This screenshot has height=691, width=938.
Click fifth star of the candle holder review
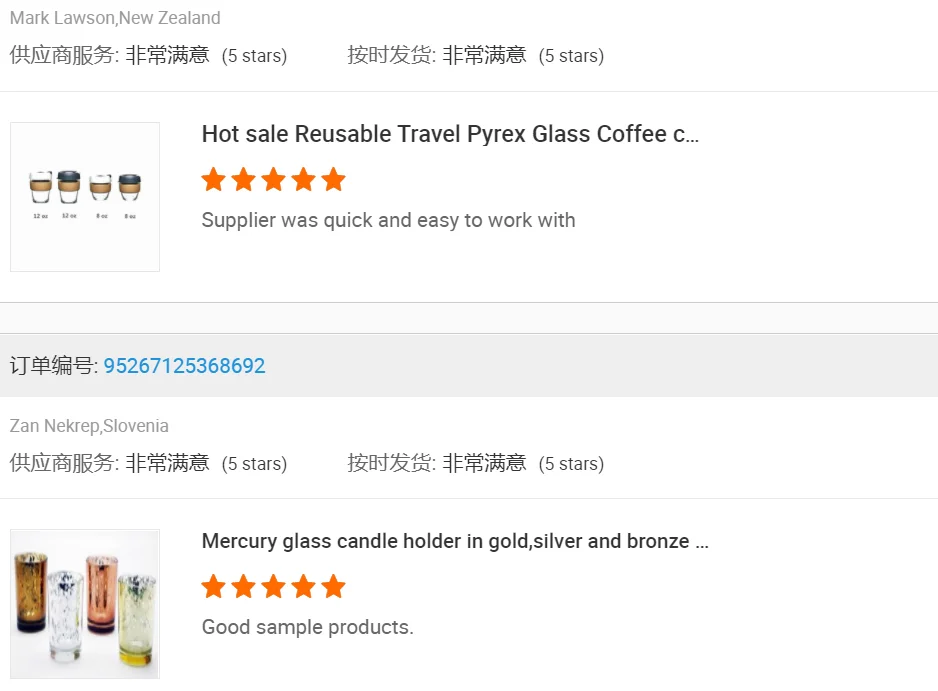tap(333, 587)
